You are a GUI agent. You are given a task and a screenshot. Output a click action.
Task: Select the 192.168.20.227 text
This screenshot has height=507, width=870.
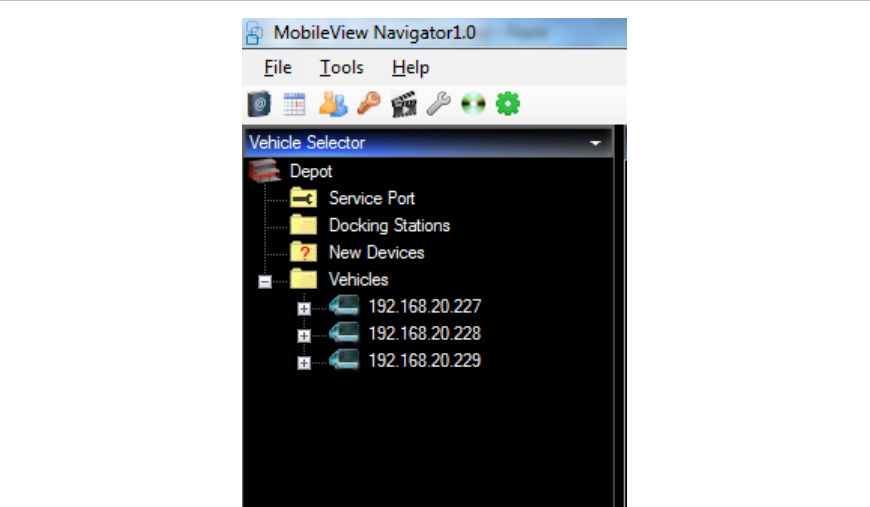[424, 306]
